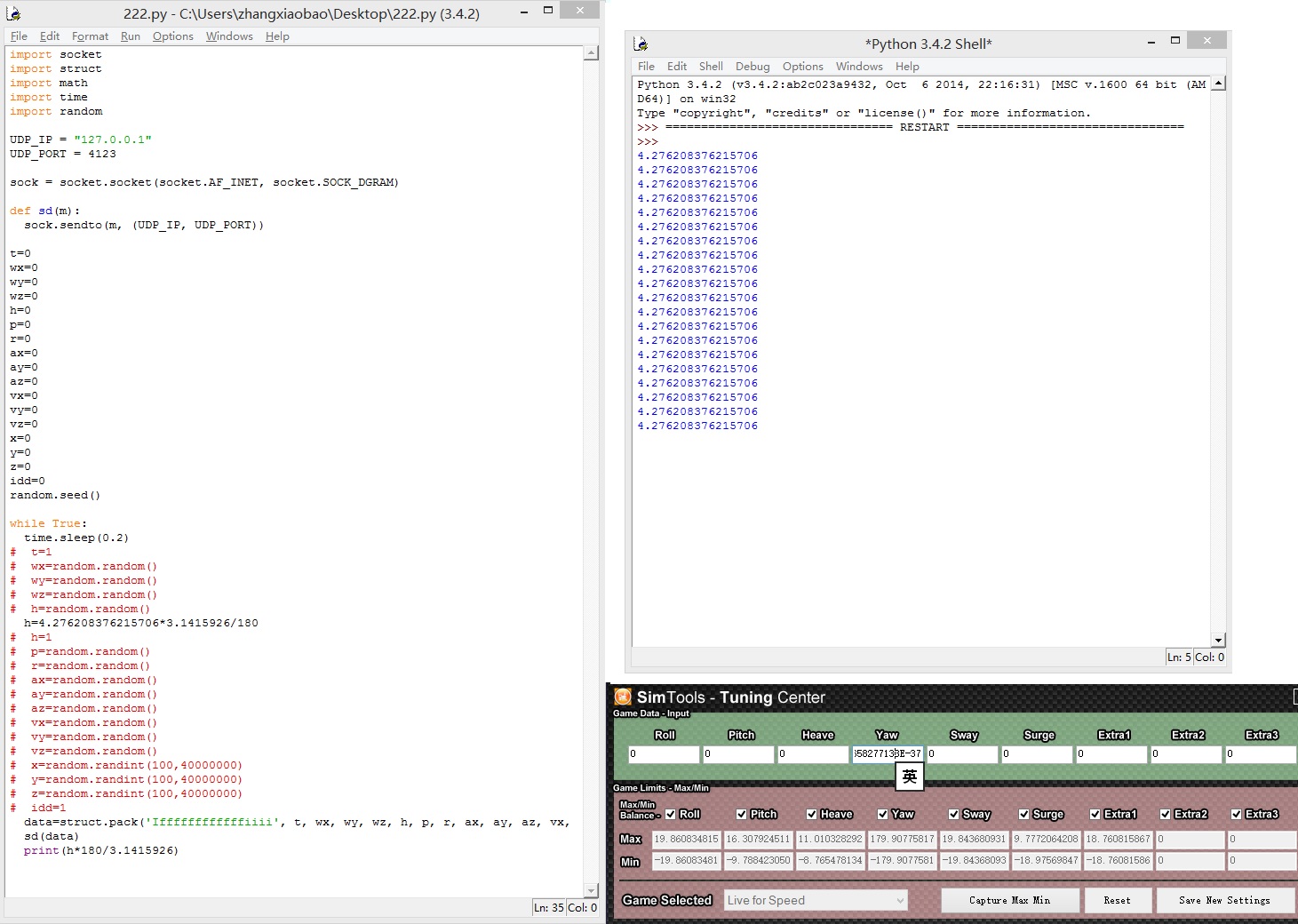The height and width of the screenshot is (924, 1298).
Task: Uncheck the Roll balance checkbox
Action: click(671, 814)
